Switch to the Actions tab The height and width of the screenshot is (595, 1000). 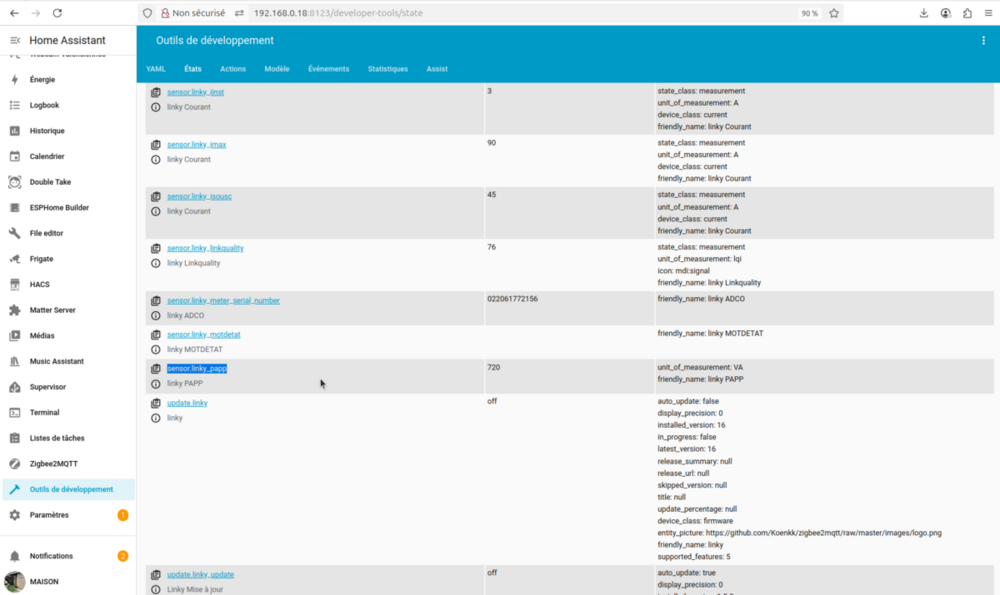pyautogui.click(x=233, y=69)
